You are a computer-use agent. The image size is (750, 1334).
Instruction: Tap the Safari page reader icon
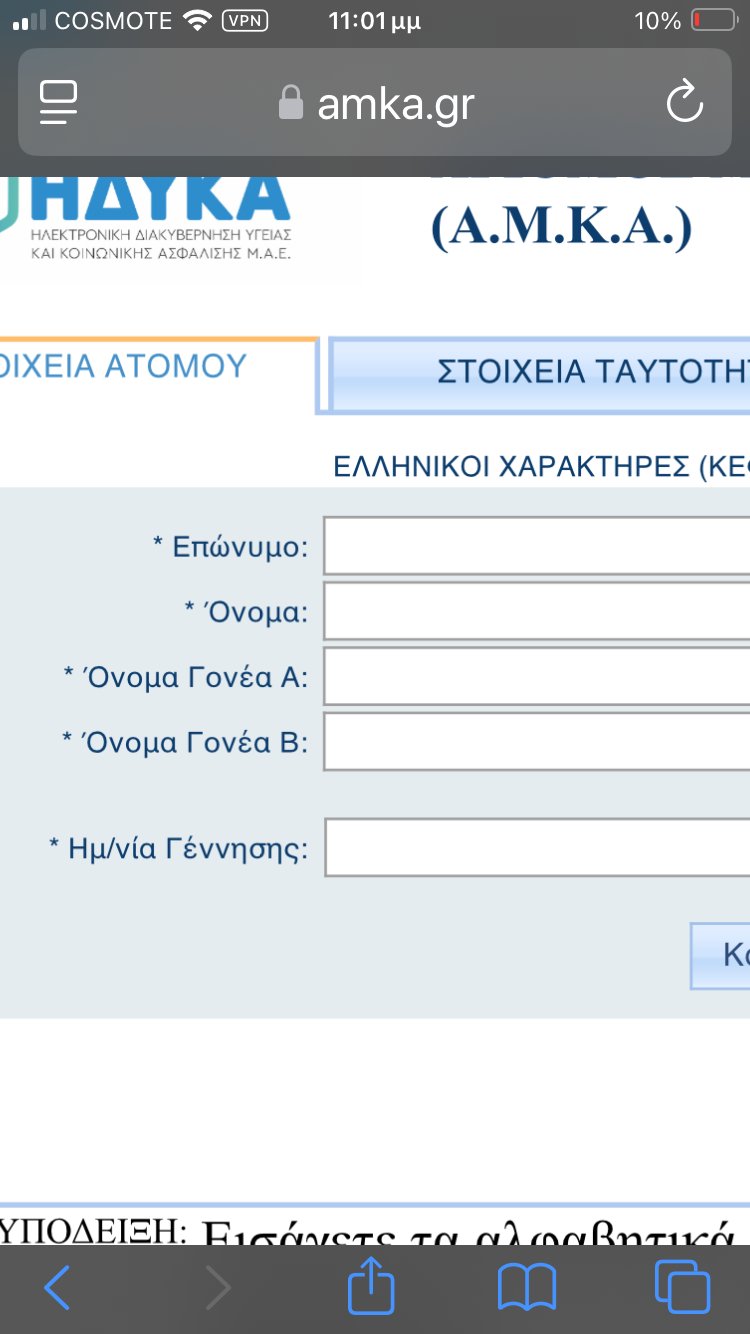[x=58, y=102]
